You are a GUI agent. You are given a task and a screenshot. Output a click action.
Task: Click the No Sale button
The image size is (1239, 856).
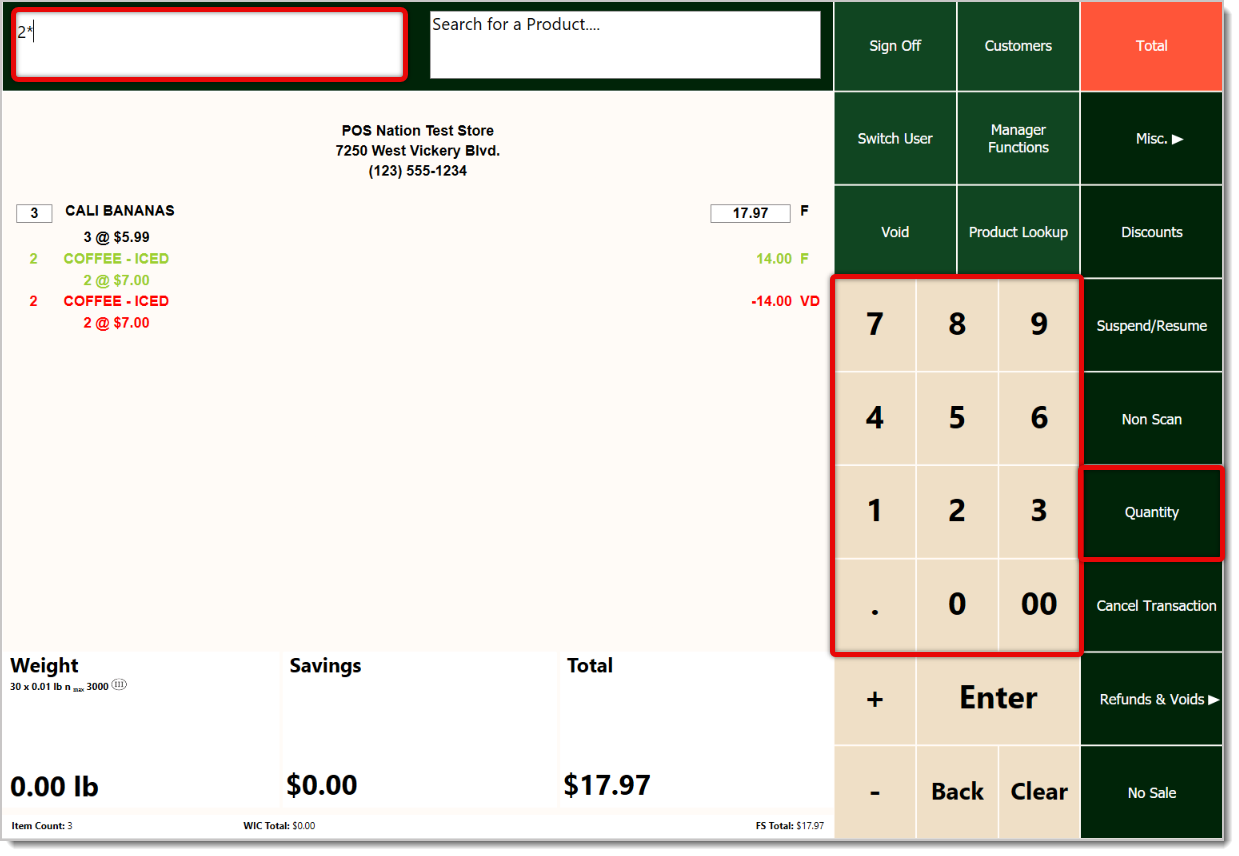click(1151, 793)
